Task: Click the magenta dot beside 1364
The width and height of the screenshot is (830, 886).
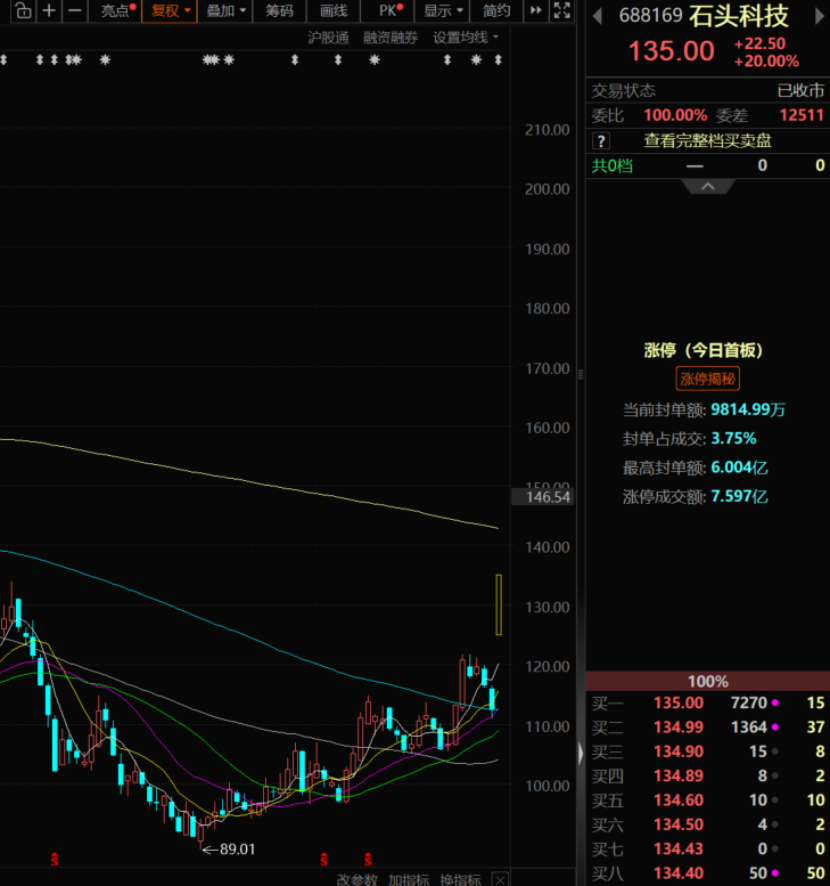Action: tap(775, 727)
